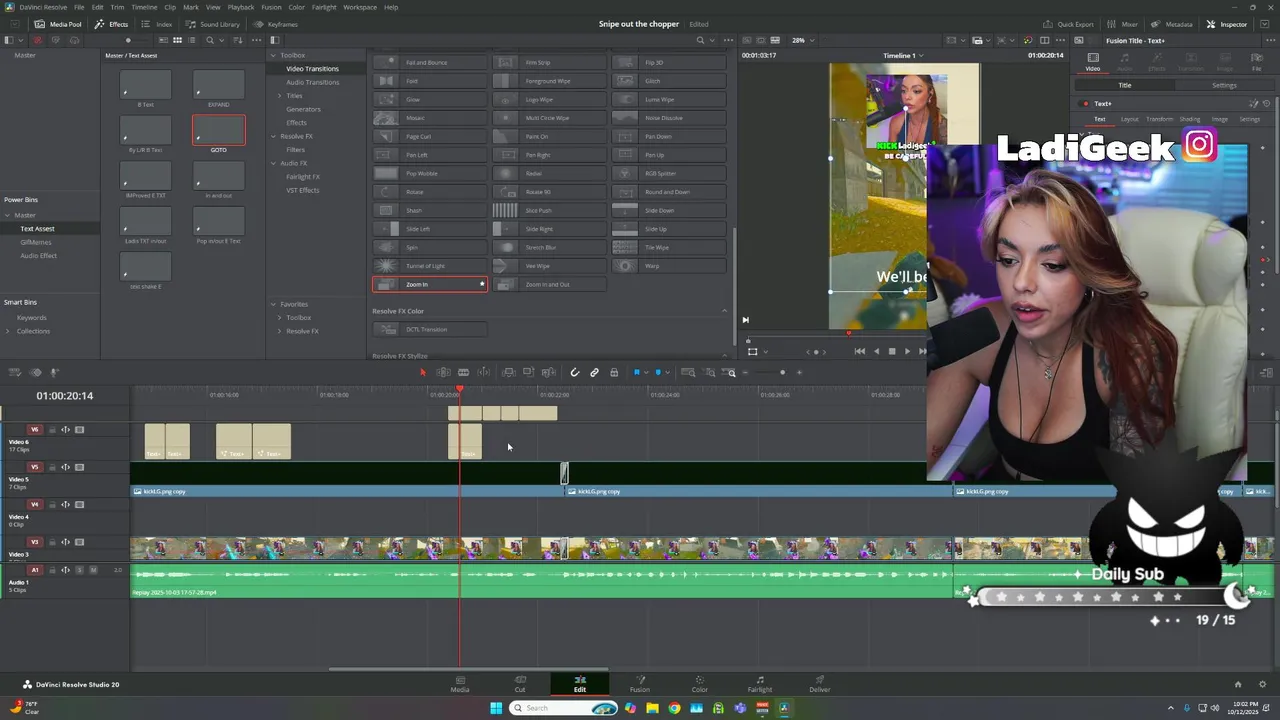
Task: Step back with the viewer reverse button
Action: [x=877, y=351]
